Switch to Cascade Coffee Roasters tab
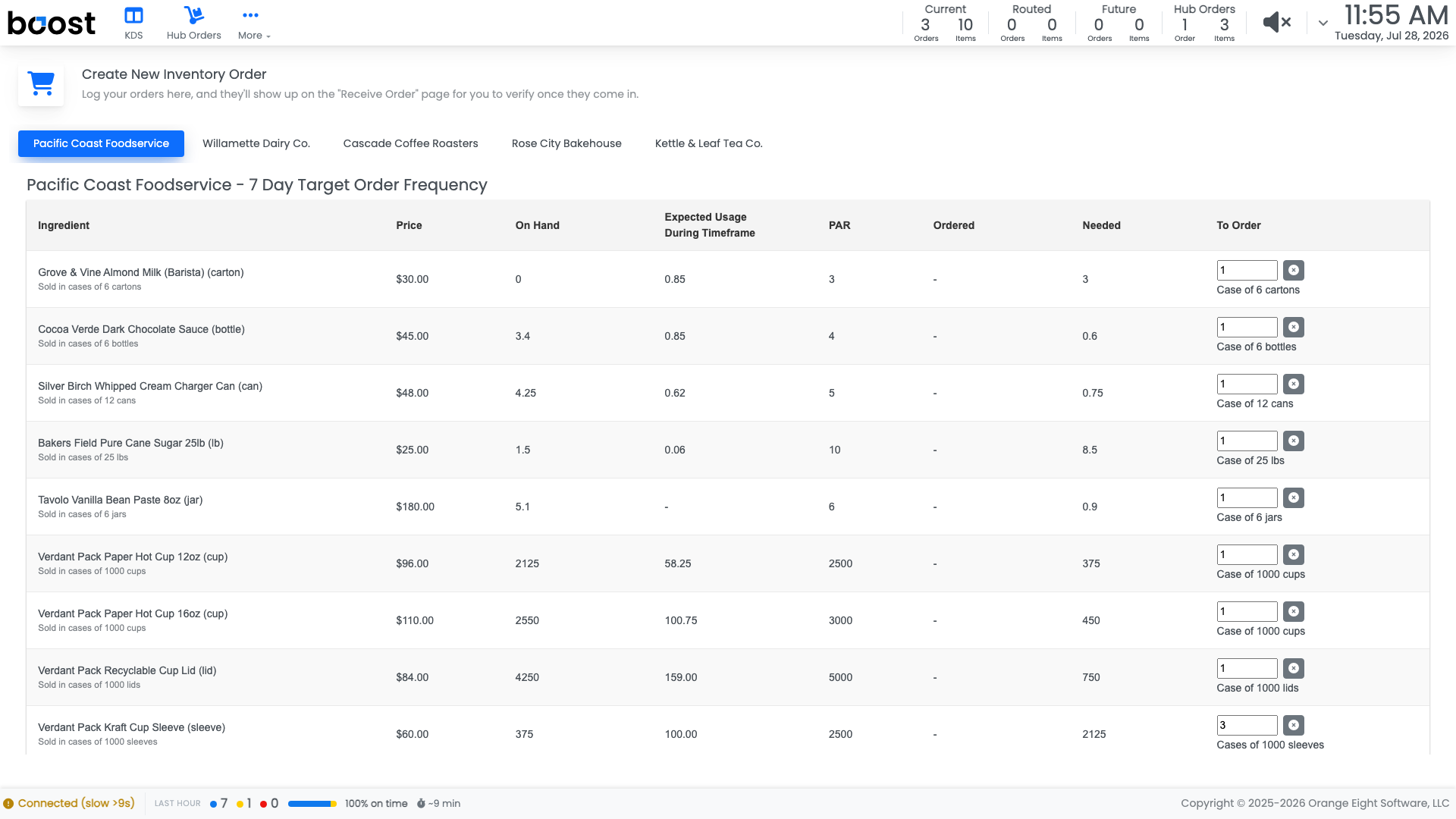 tap(410, 143)
